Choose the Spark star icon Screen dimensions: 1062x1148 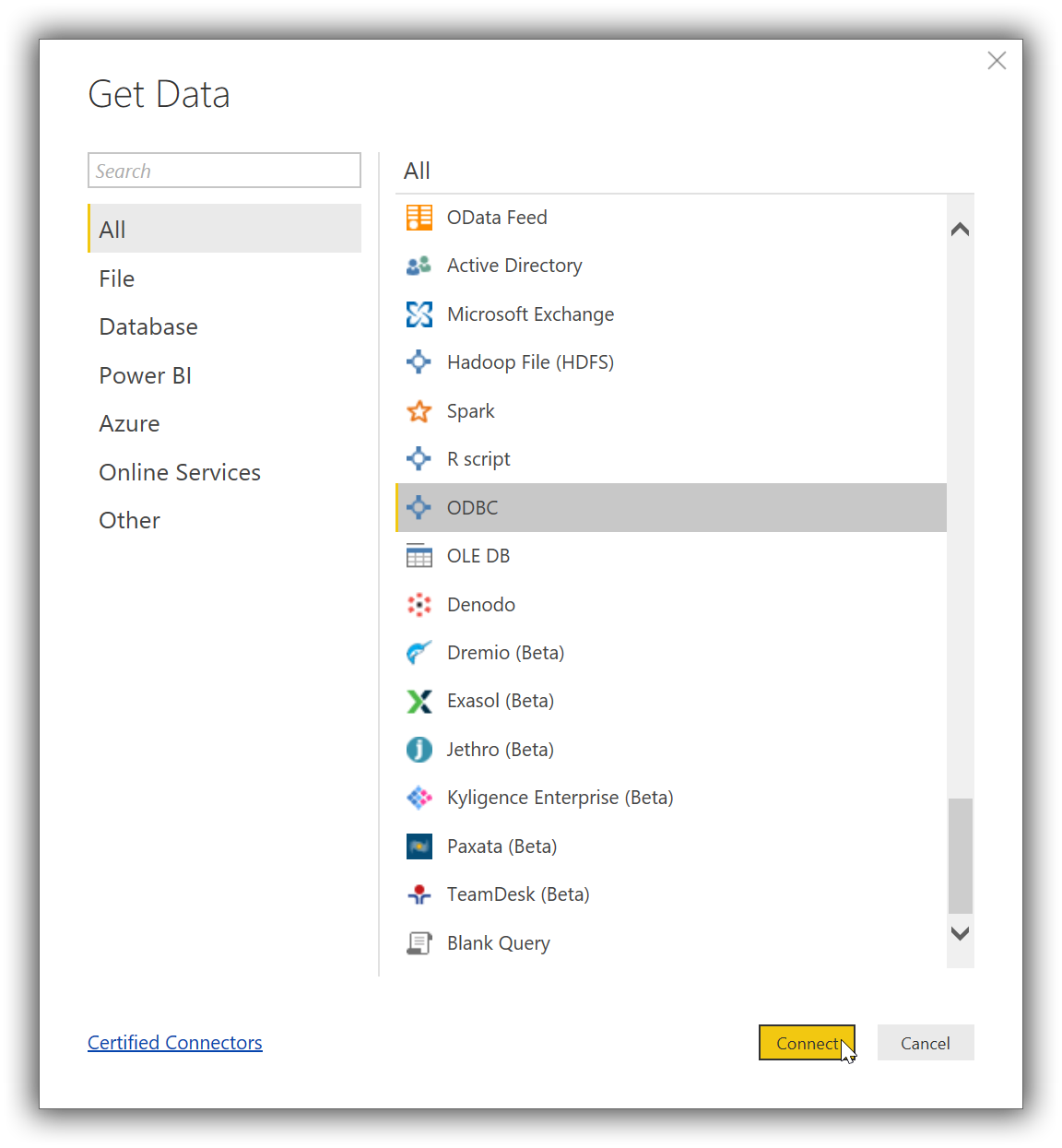pyautogui.click(x=419, y=411)
